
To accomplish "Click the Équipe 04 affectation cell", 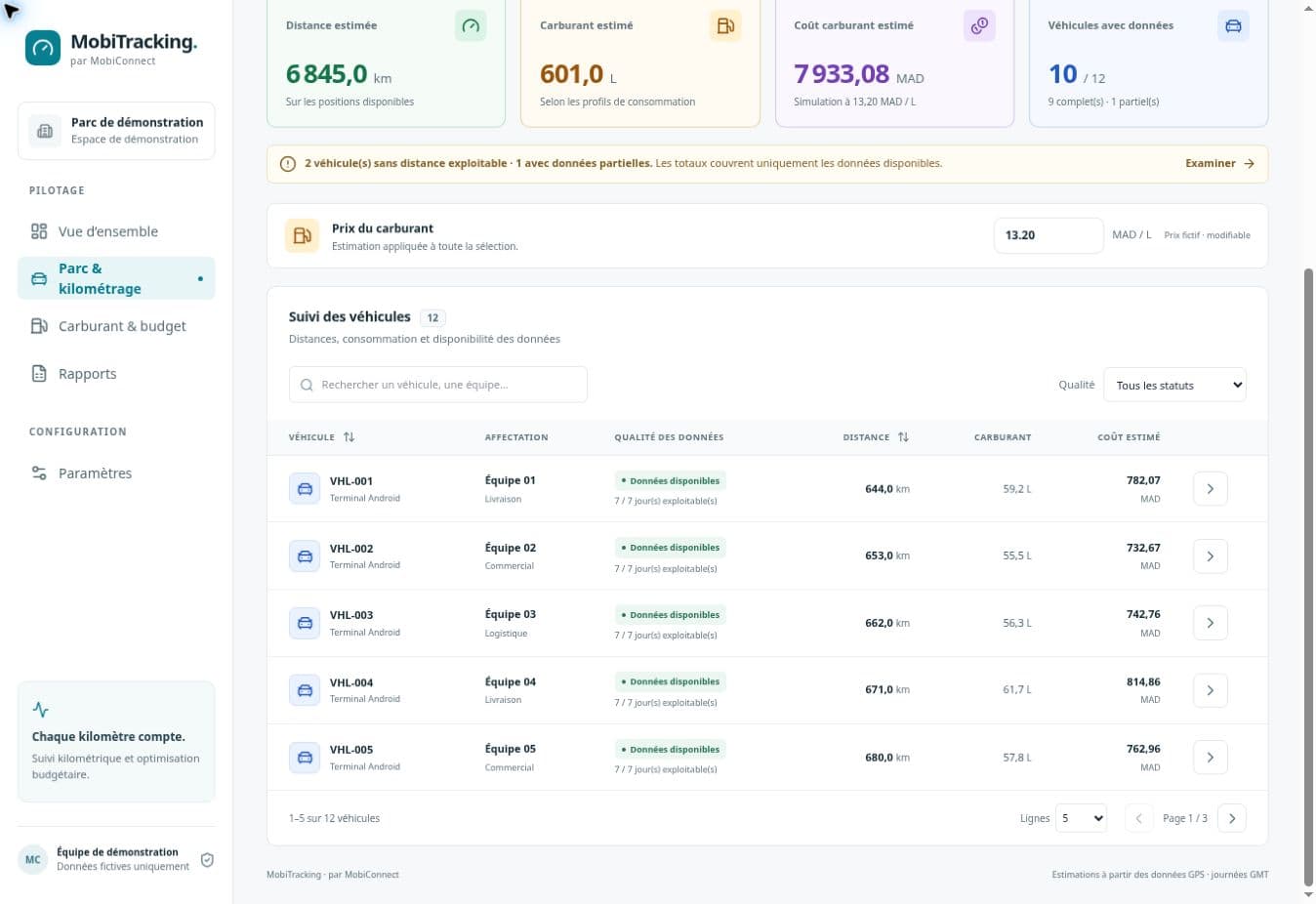I will [x=511, y=689].
